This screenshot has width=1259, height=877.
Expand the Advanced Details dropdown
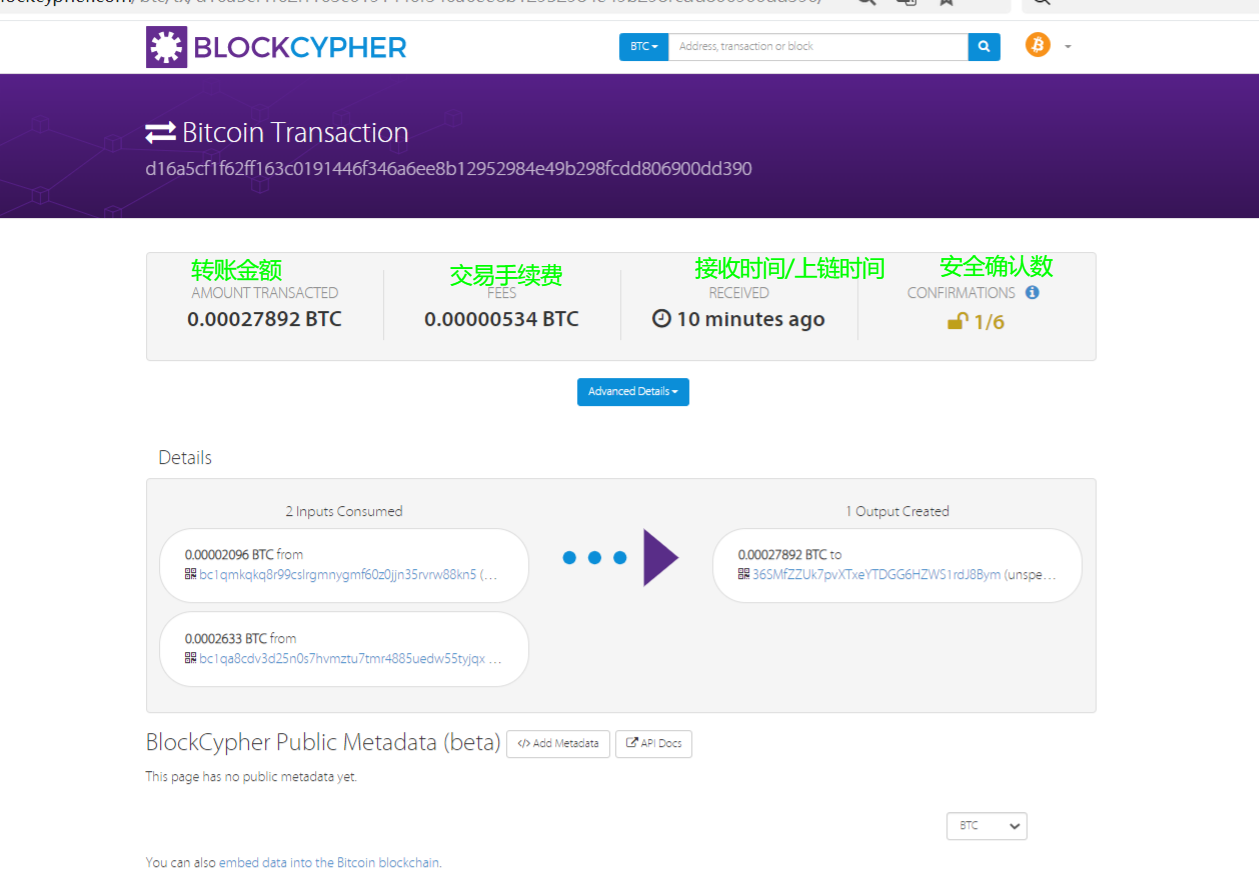(633, 392)
